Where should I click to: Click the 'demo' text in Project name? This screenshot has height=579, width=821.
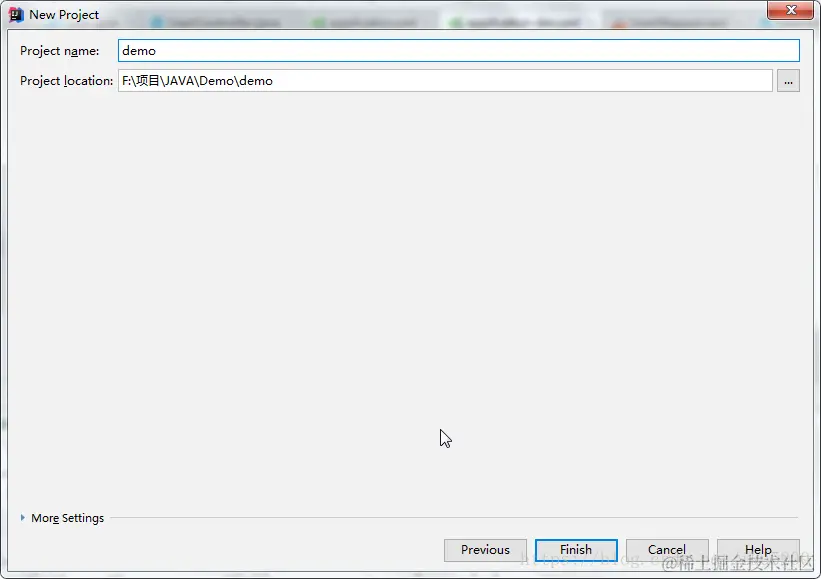(139, 51)
